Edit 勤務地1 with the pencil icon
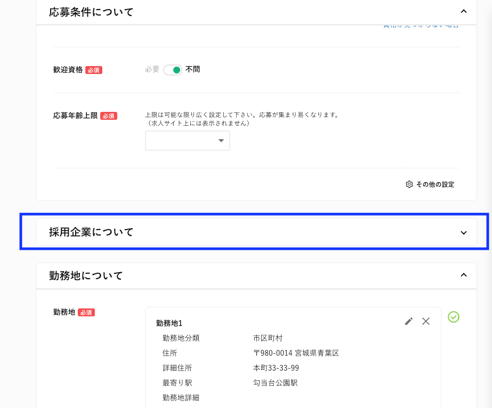Screen dimensions: 492x408 409,321
